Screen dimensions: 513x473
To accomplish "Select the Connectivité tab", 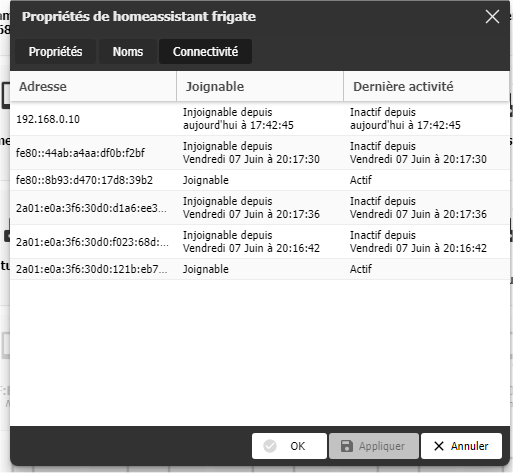I will pos(205,52).
